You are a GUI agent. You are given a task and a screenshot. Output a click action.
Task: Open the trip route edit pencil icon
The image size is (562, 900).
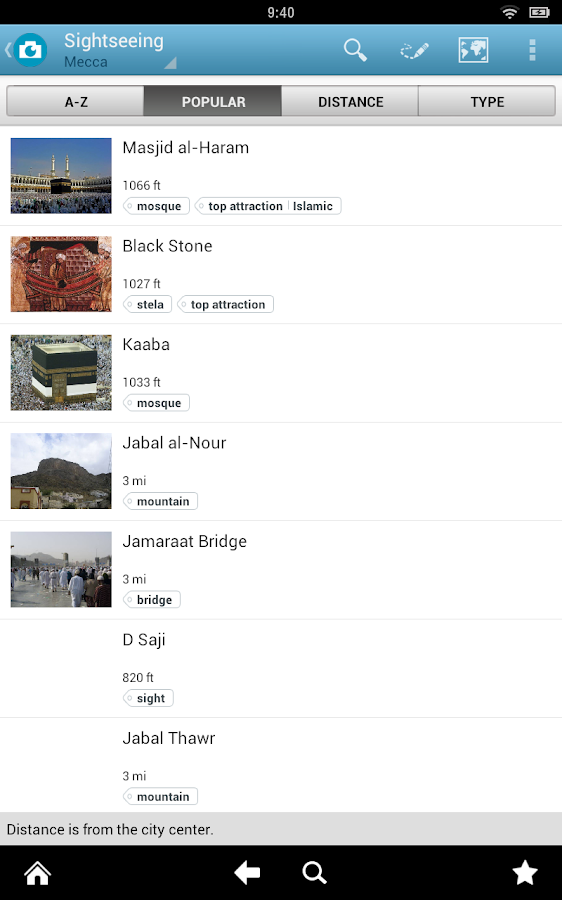(414, 51)
